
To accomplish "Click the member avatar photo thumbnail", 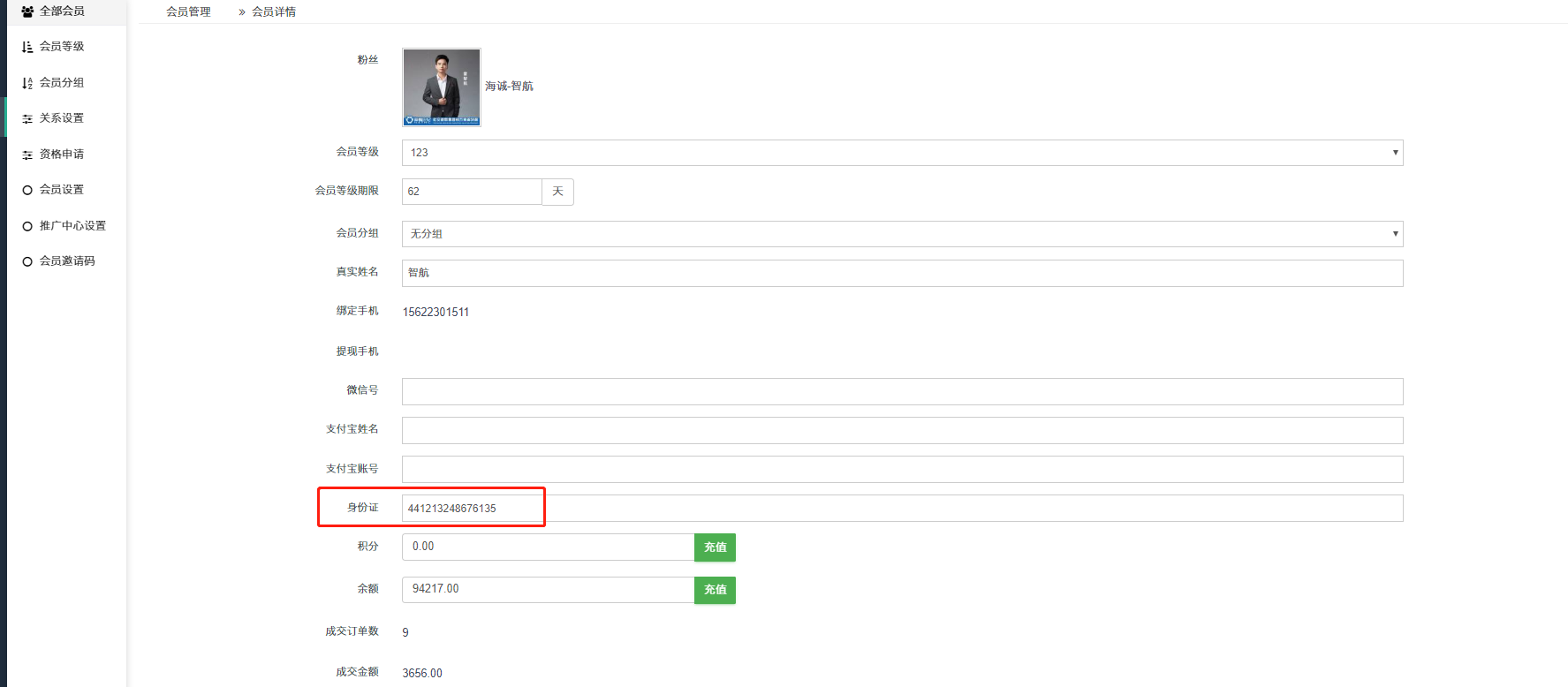I will coord(442,87).
